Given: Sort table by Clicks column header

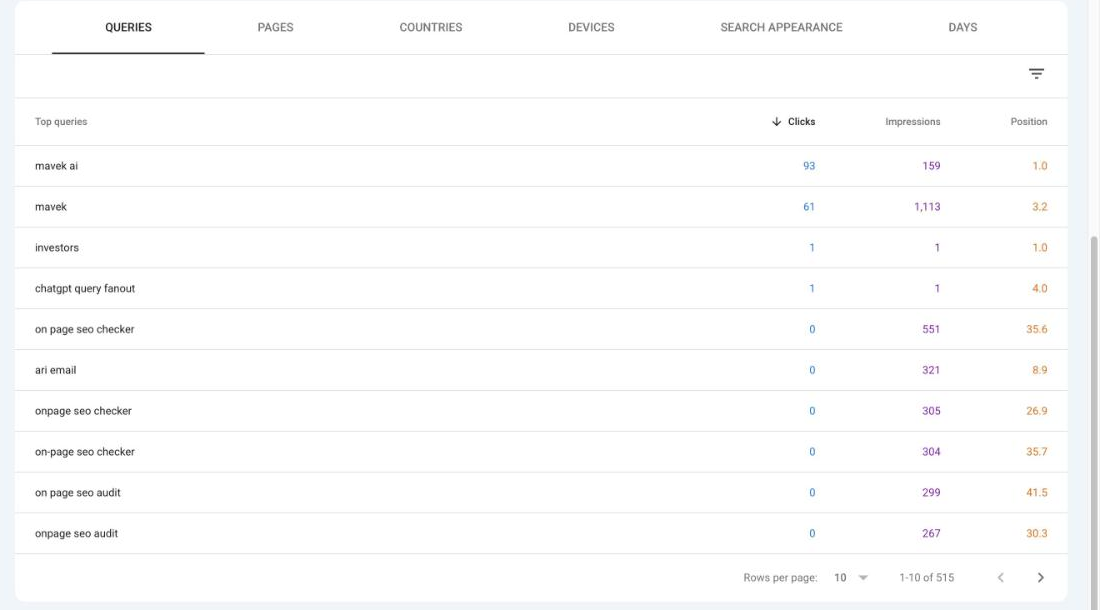Looking at the screenshot, I should click(x=801, y=121).
